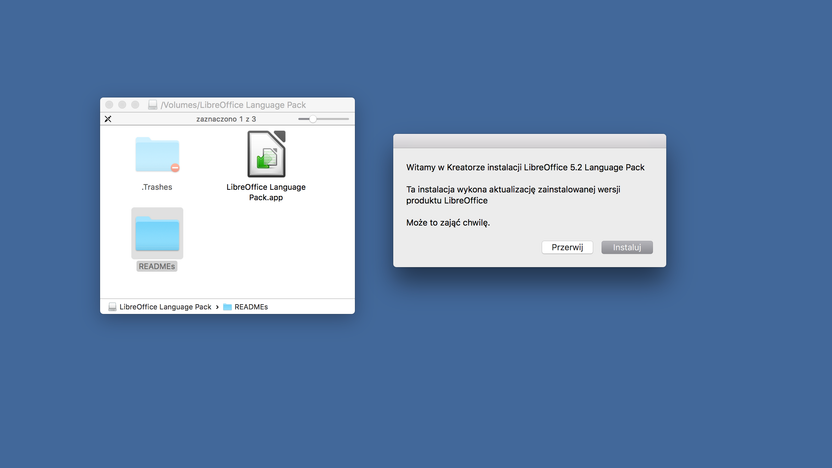Screen dimensions: 832x468
Task: Click LibreOffice Language Pack in path bar
Action: (165, 307)
